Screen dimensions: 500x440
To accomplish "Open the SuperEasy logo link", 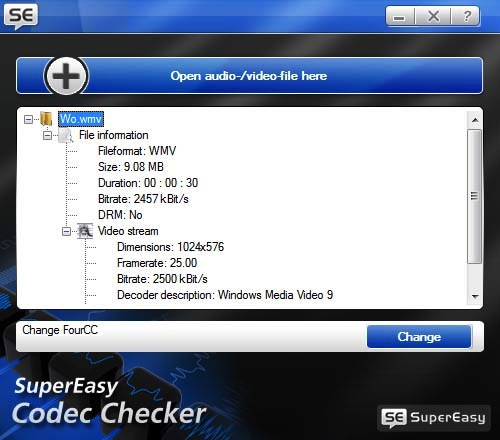I will 433,418.
